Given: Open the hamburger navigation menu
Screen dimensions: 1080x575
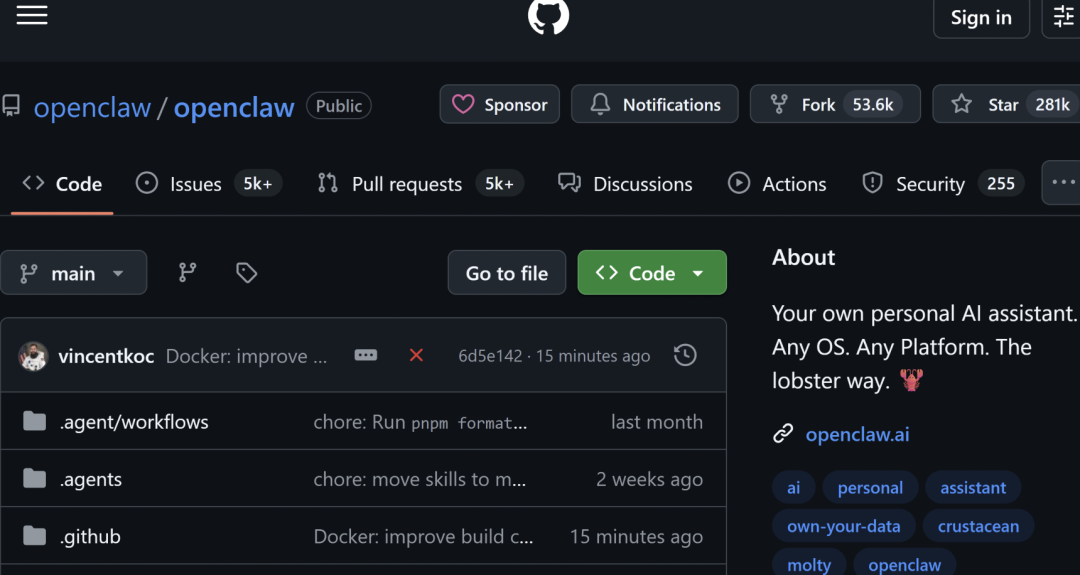Looking at the screenshot, I should (x=32, y=15).
